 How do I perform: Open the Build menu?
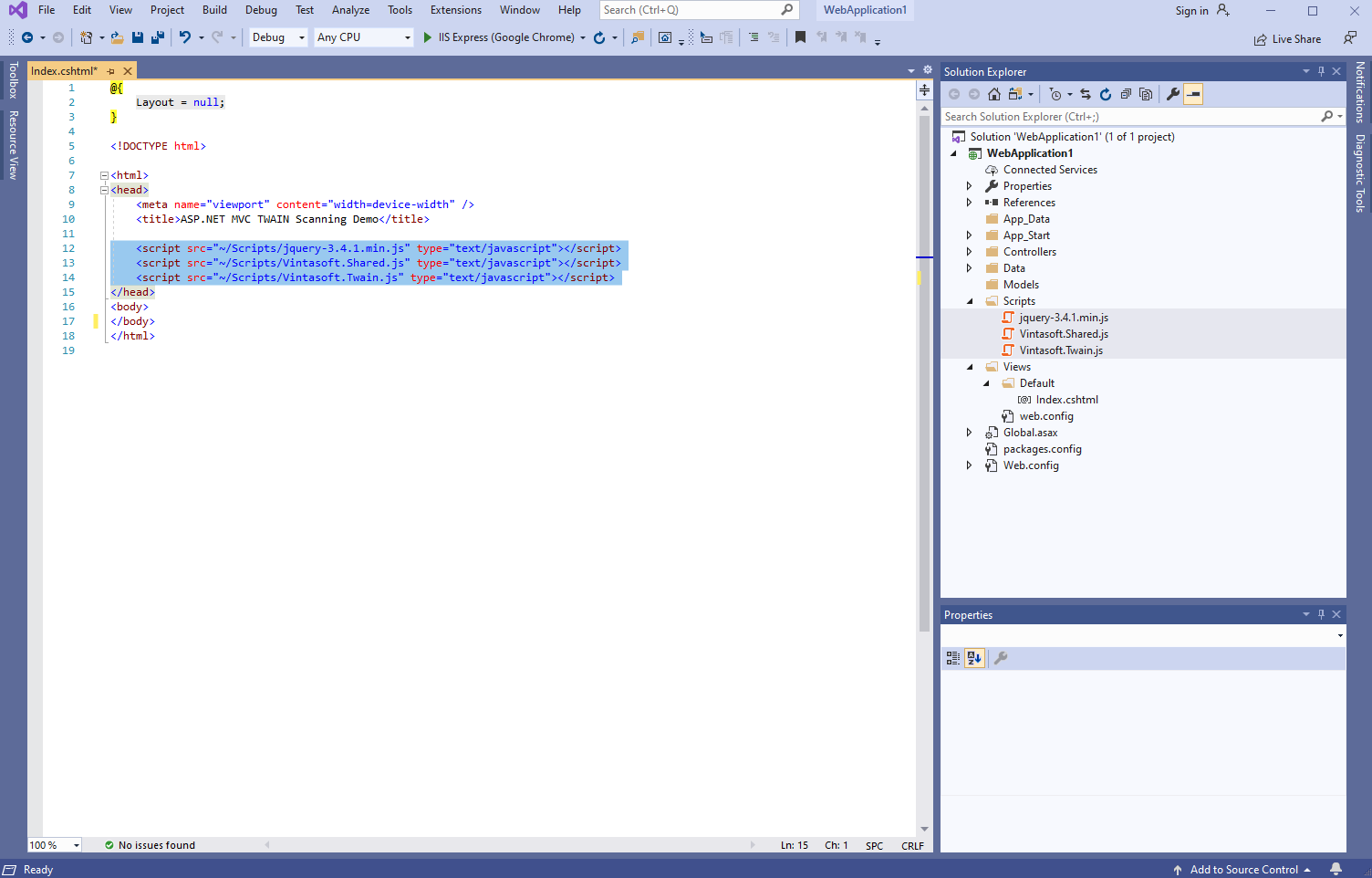coord(215,10)
